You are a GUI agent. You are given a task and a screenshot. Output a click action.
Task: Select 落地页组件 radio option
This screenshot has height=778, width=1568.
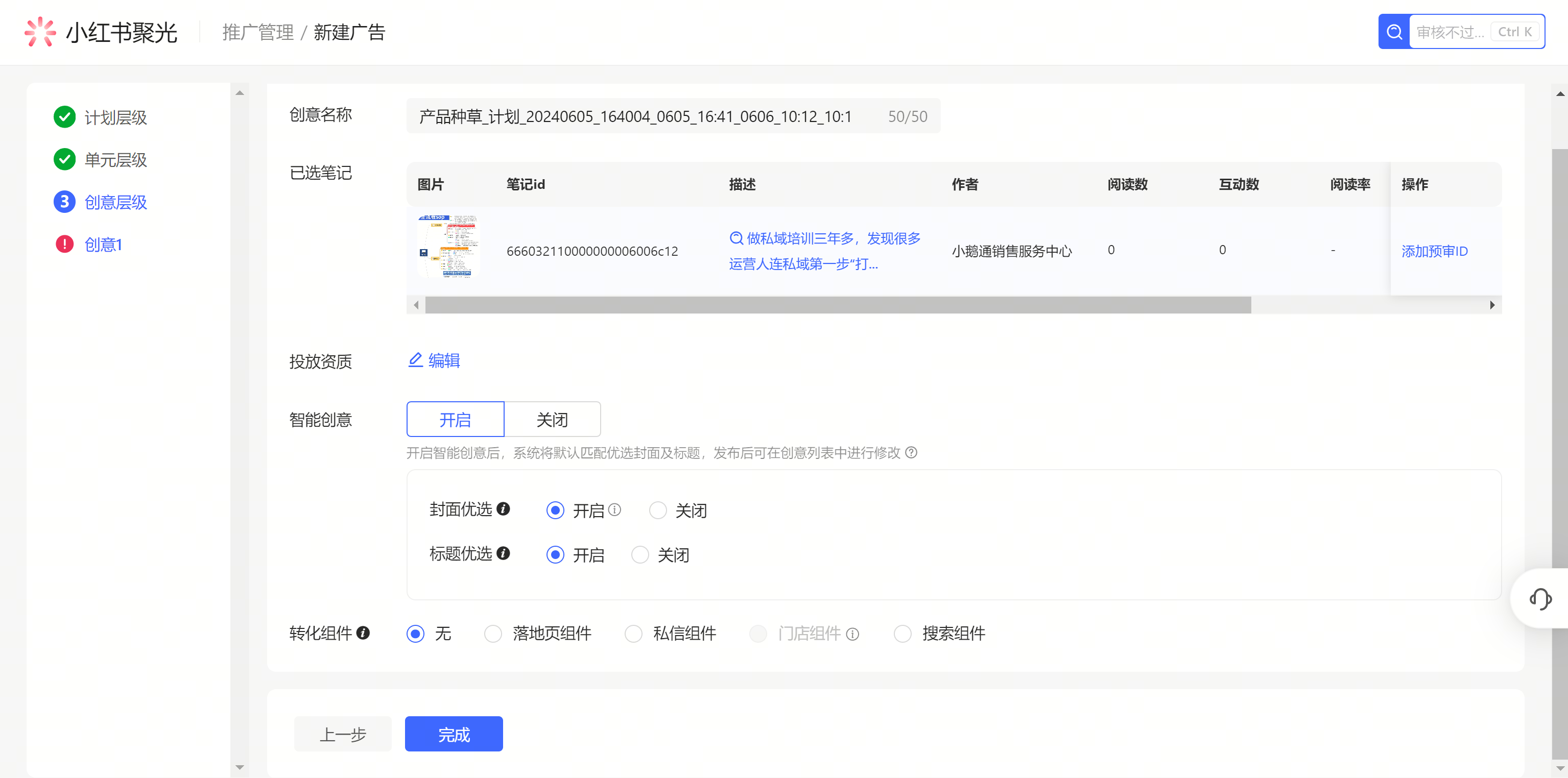point(493,633)
